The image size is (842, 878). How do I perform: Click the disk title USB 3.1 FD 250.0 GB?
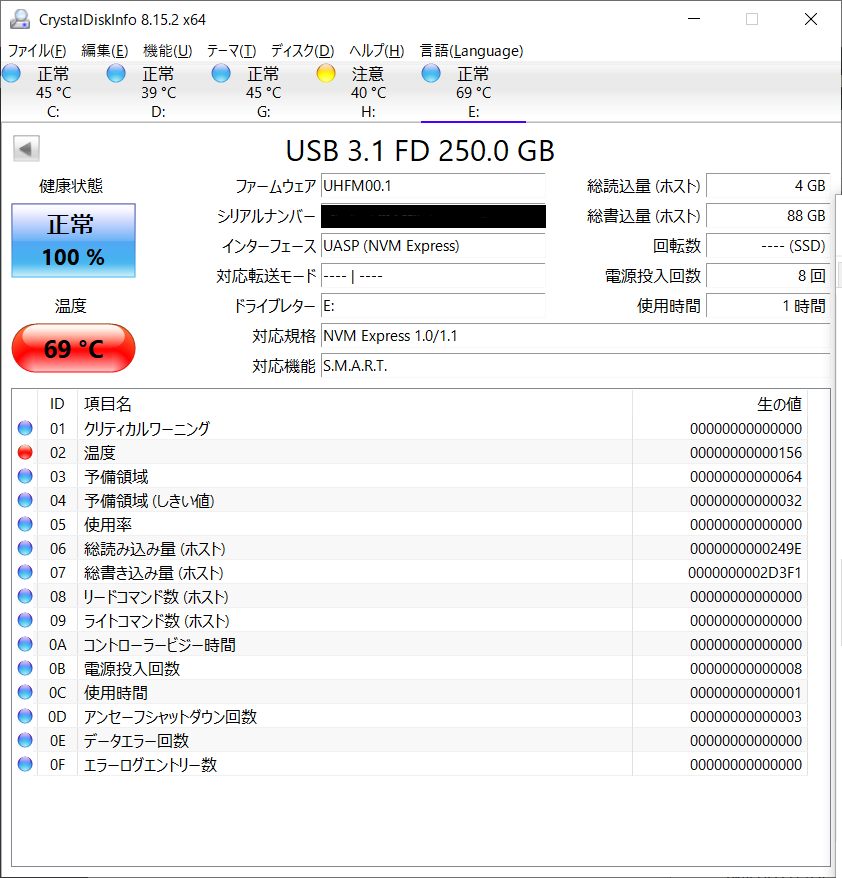pos(420,151)
